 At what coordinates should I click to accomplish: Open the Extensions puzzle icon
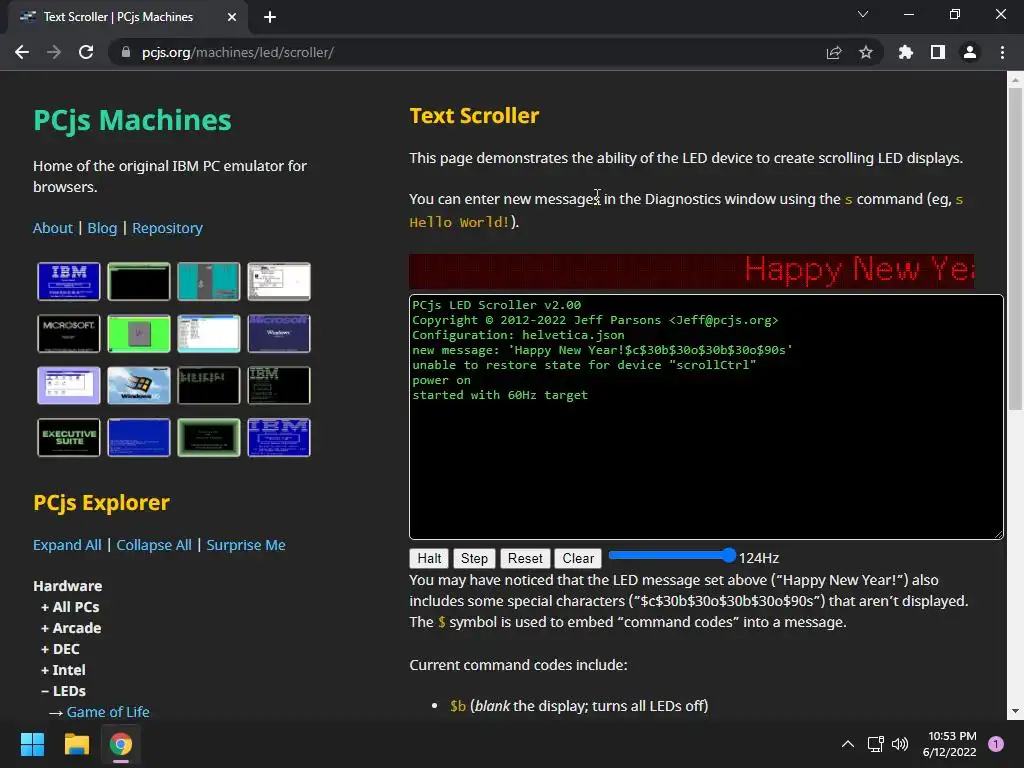point(905,52)
